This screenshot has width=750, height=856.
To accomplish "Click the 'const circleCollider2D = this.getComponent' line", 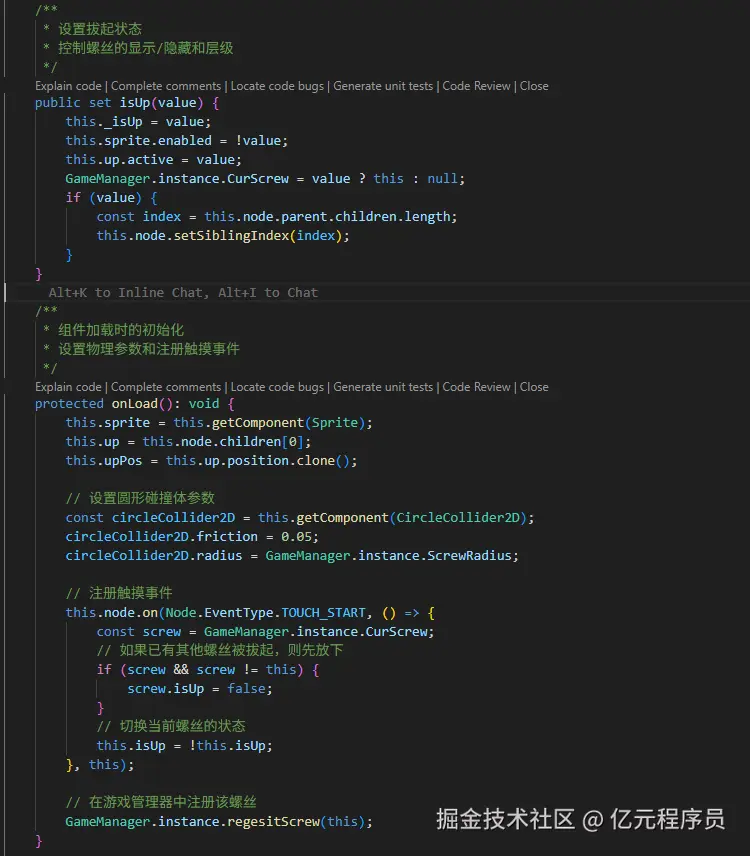I will point(300,518).
